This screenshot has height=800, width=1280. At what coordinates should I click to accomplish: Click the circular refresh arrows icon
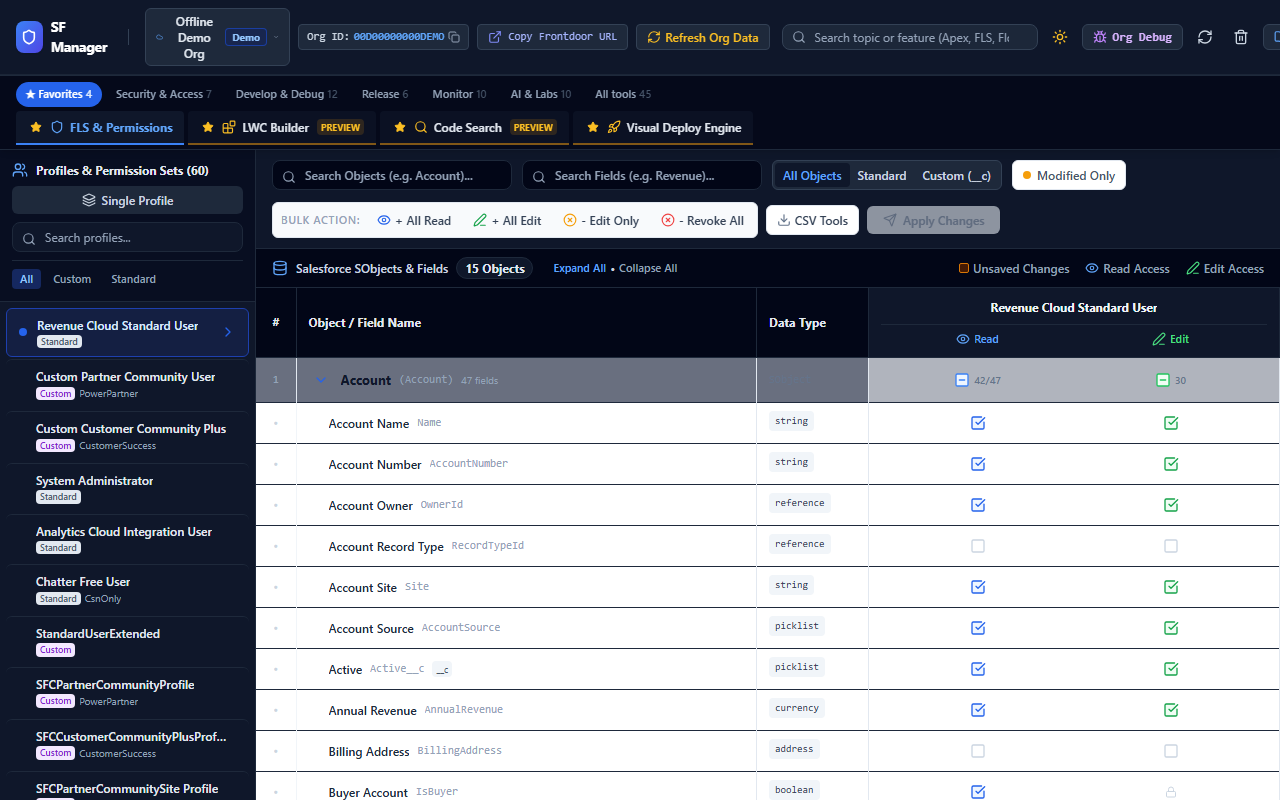pos(1205,37)
